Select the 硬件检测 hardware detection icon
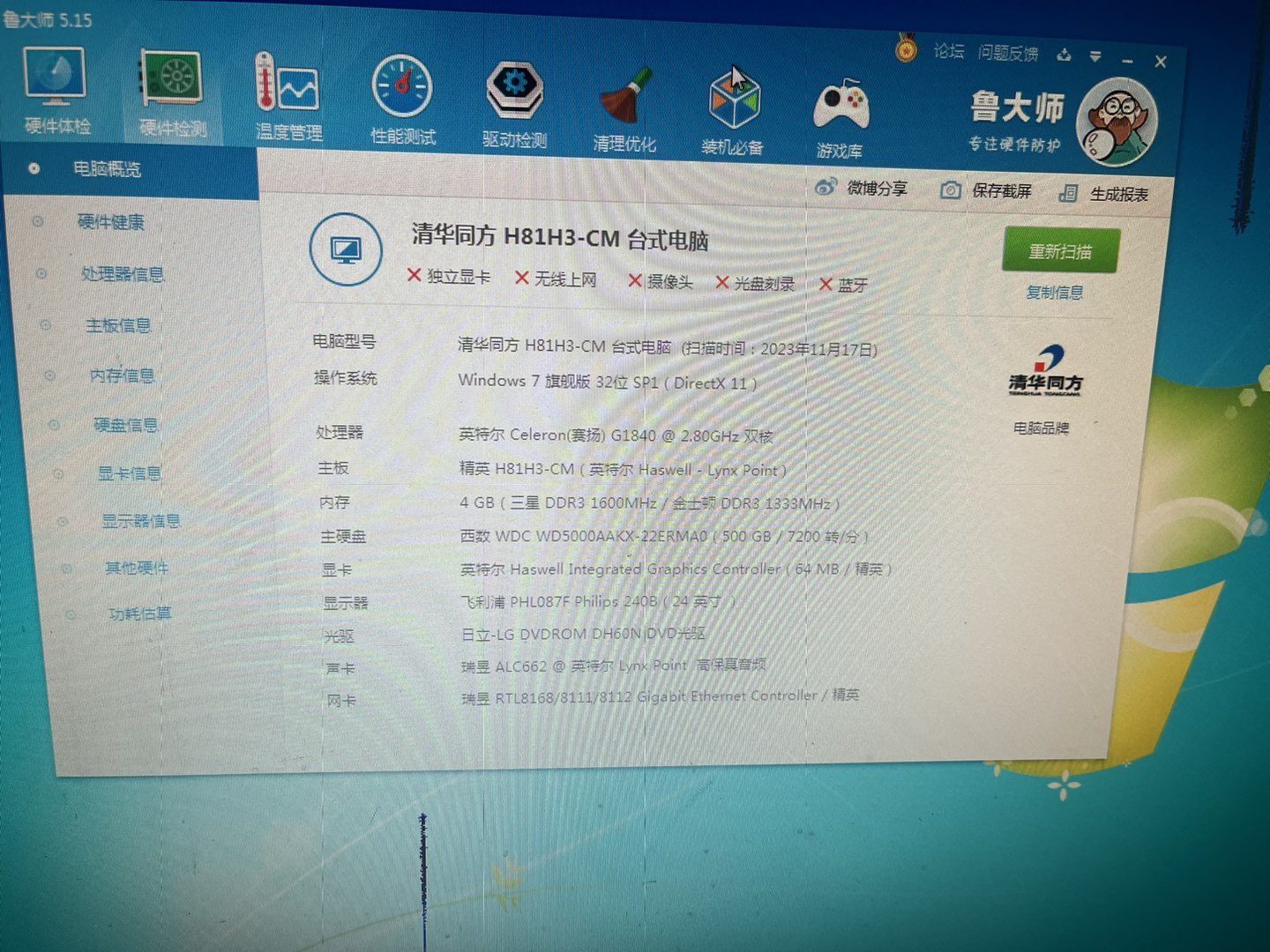Screen dimensions: 1270x952 pyautogui.click(x=173, y=93)
